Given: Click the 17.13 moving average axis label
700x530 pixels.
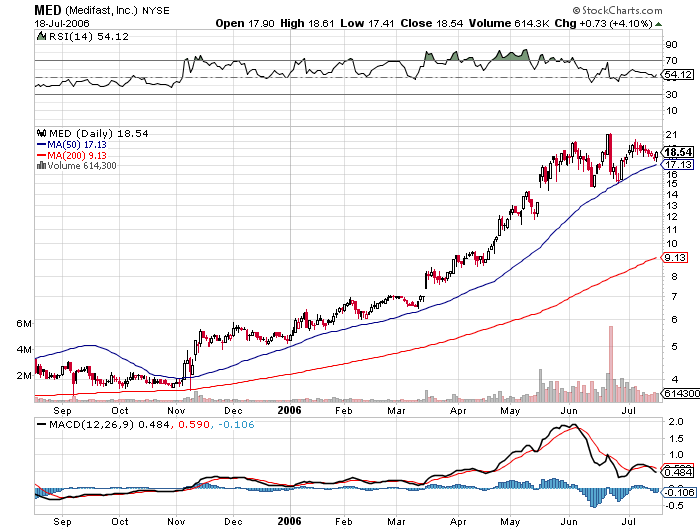Looking at the screenshot, I should [x=678, y=164].
